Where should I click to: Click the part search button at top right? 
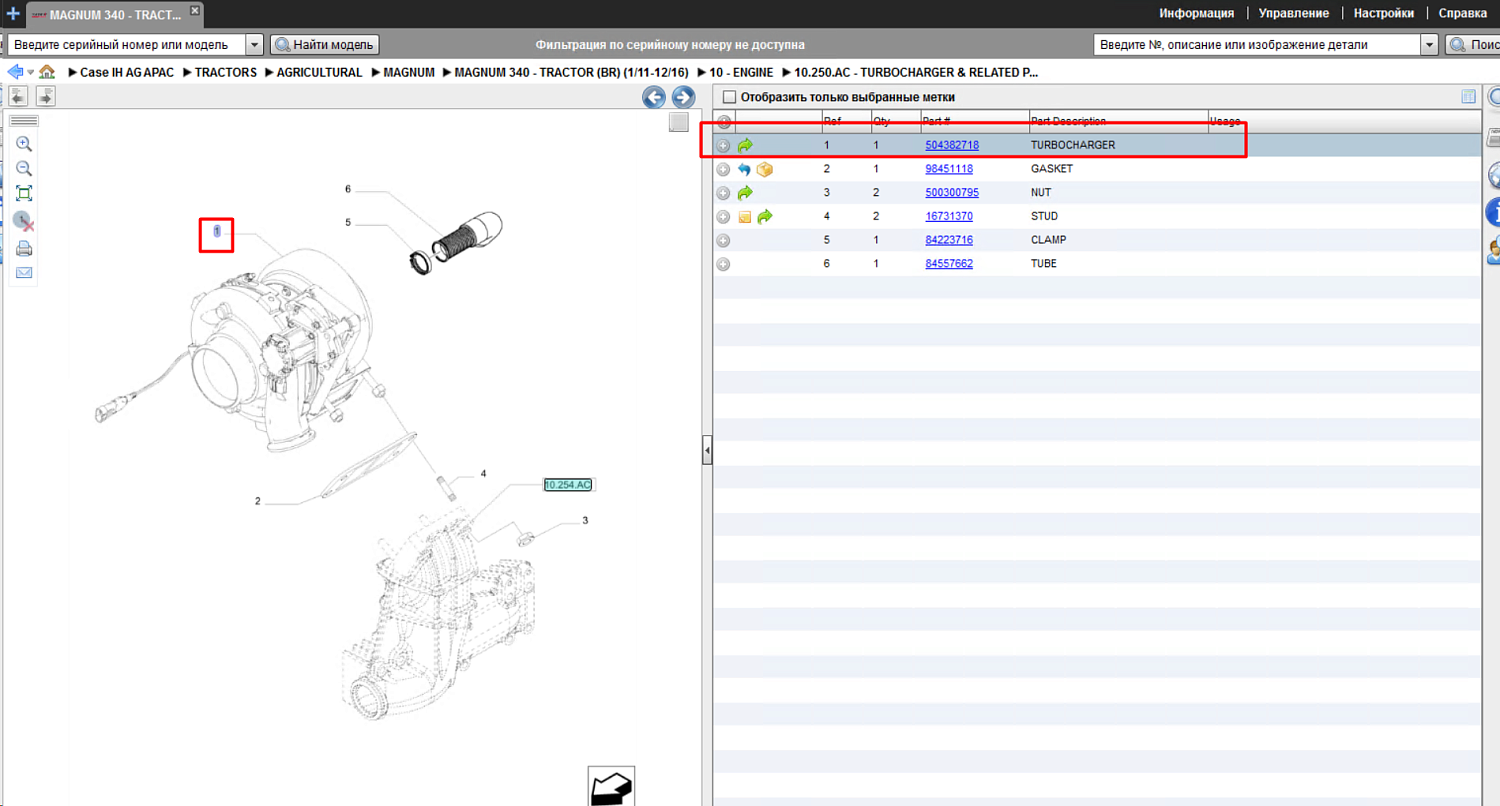click(1473, 45)
